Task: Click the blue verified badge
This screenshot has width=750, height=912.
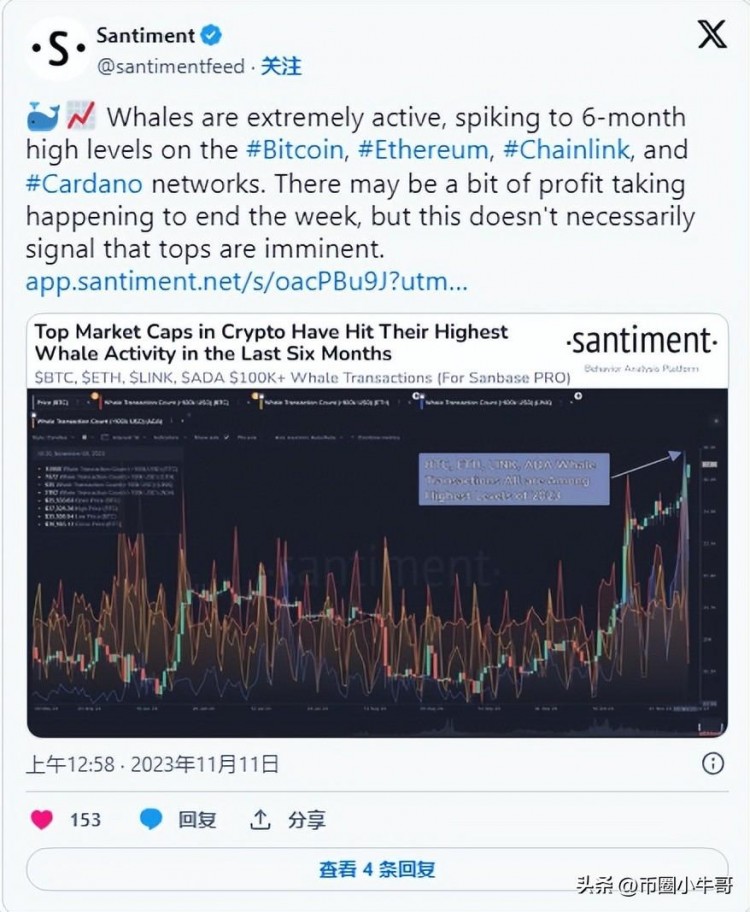Action: click(211, 35)
